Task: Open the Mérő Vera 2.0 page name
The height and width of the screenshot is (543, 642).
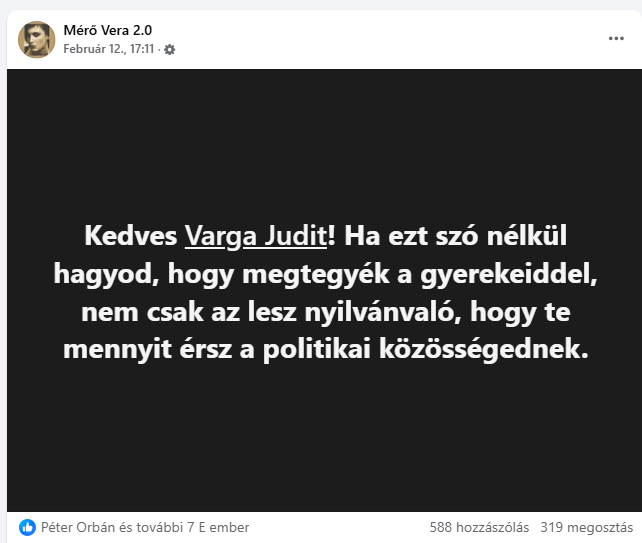Action: point(108,30)
